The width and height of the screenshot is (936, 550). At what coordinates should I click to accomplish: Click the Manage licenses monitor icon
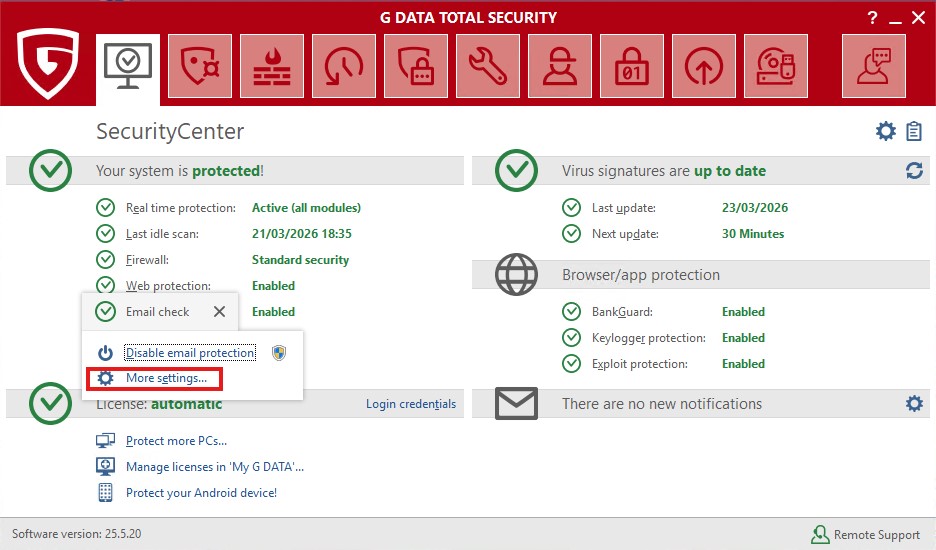[106, 466]
